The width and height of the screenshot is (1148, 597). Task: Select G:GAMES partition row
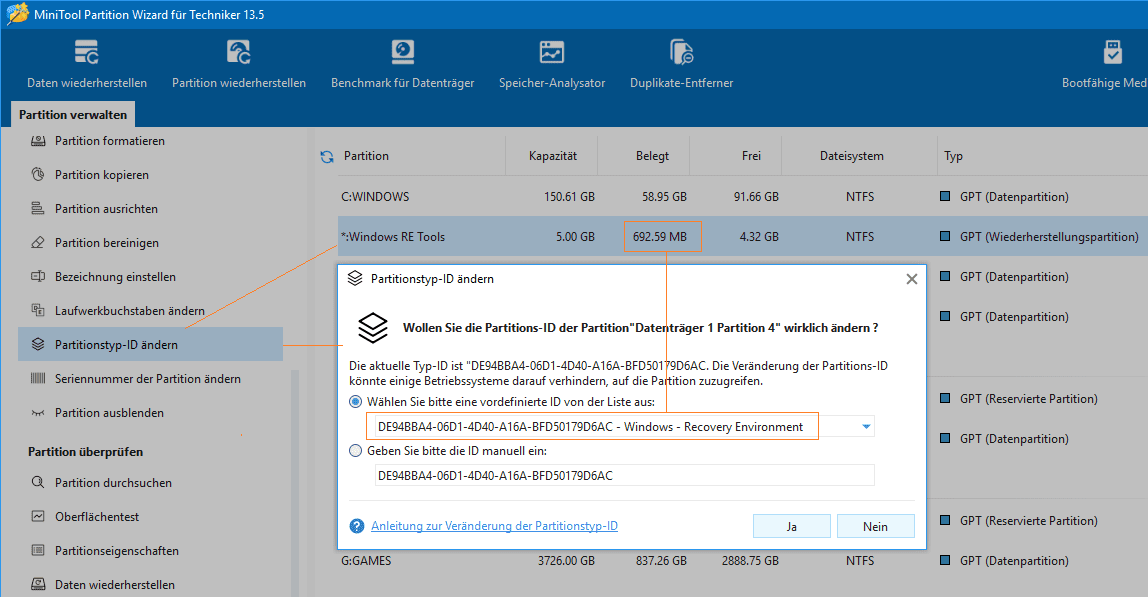click(742, 560)
